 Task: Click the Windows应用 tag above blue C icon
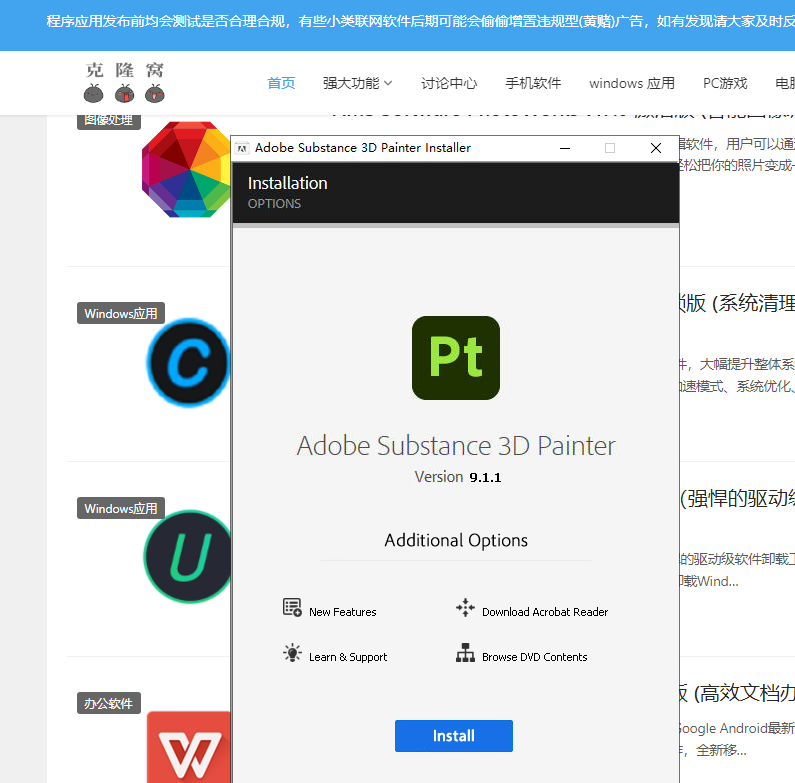tap(121, 313)
